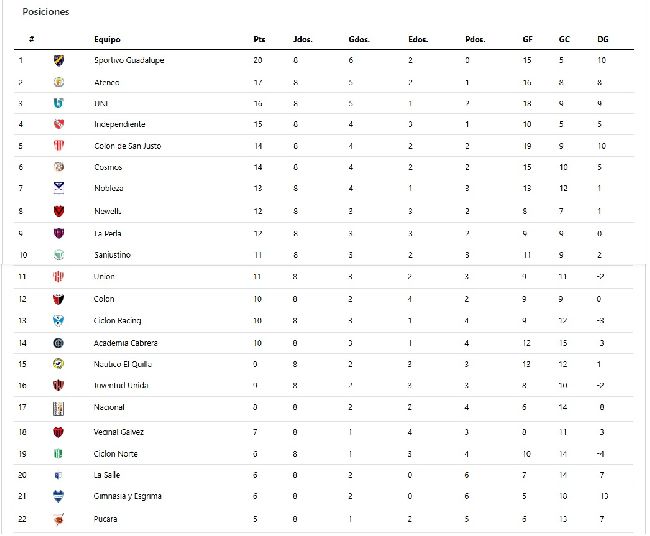Click the Pucara team crest icon

pyautogui.click(x=58, y=519)
